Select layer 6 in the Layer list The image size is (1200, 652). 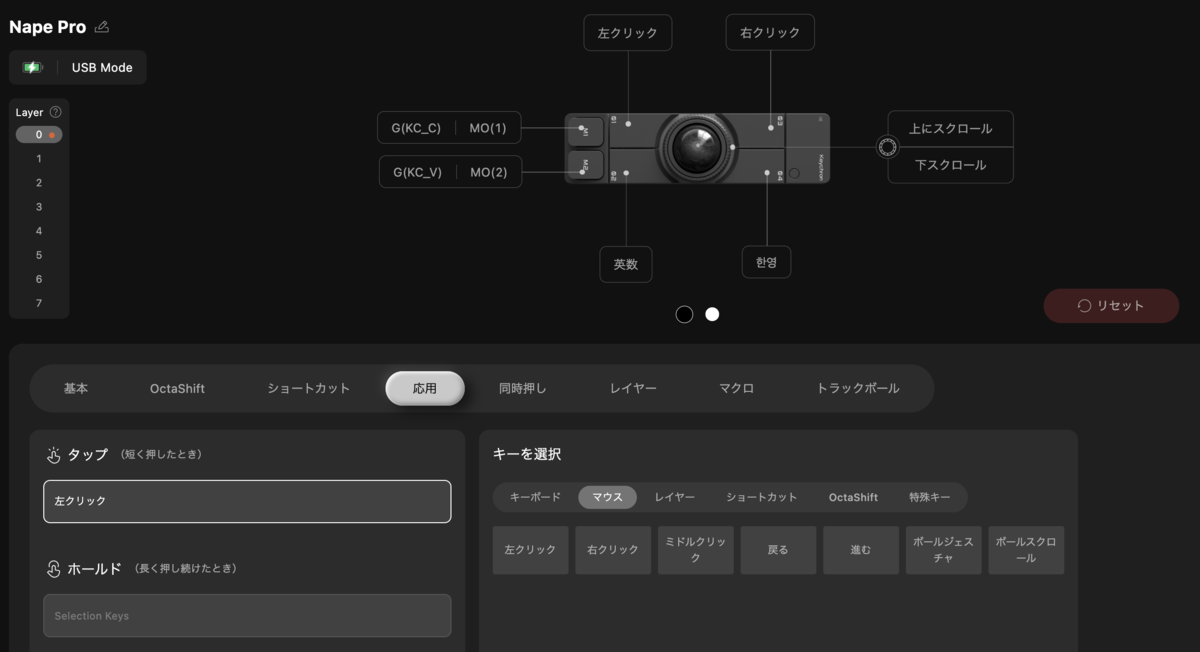(39, 279)
